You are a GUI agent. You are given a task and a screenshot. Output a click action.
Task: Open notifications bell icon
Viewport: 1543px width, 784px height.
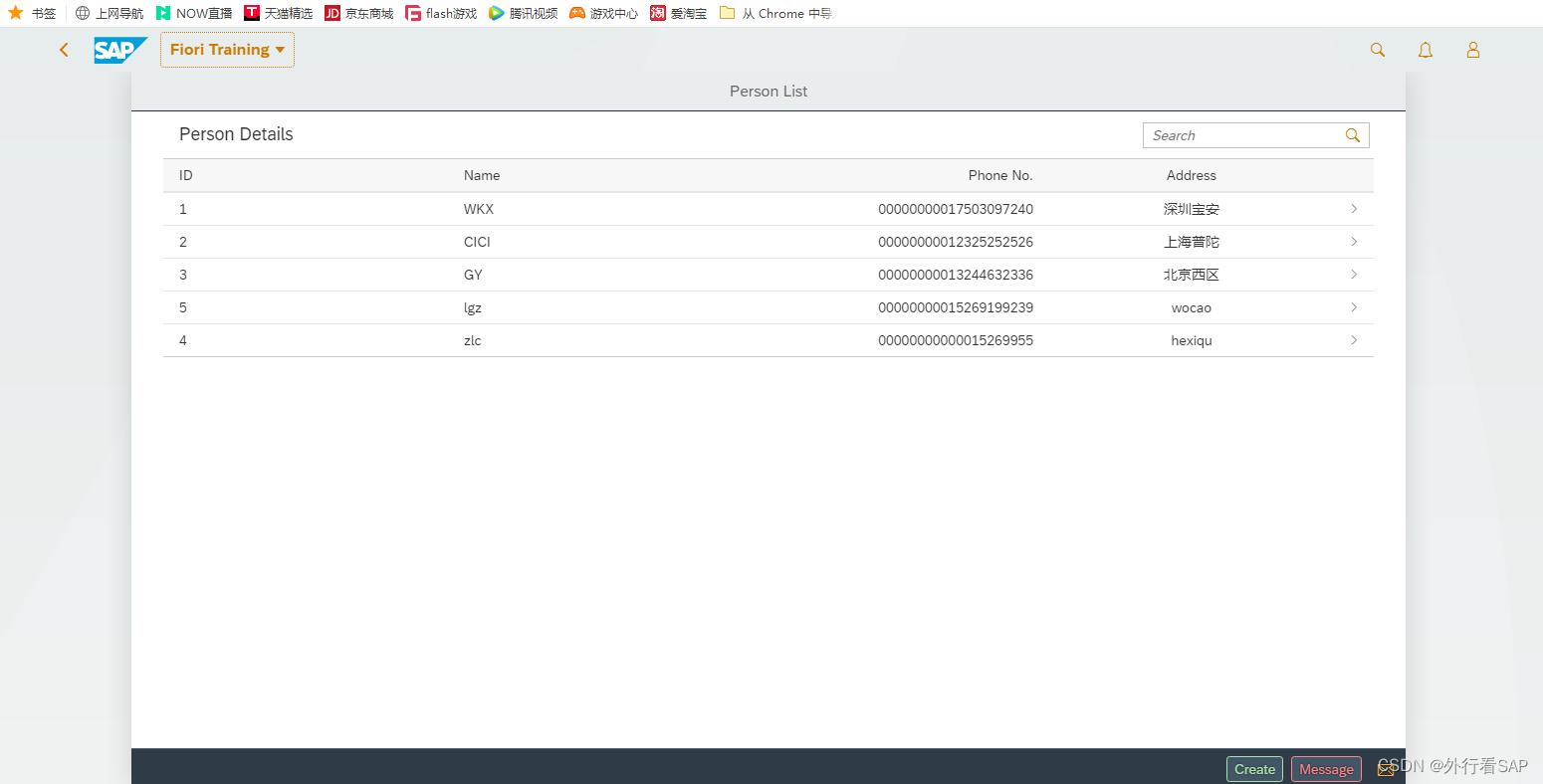tap(1426, 50)
